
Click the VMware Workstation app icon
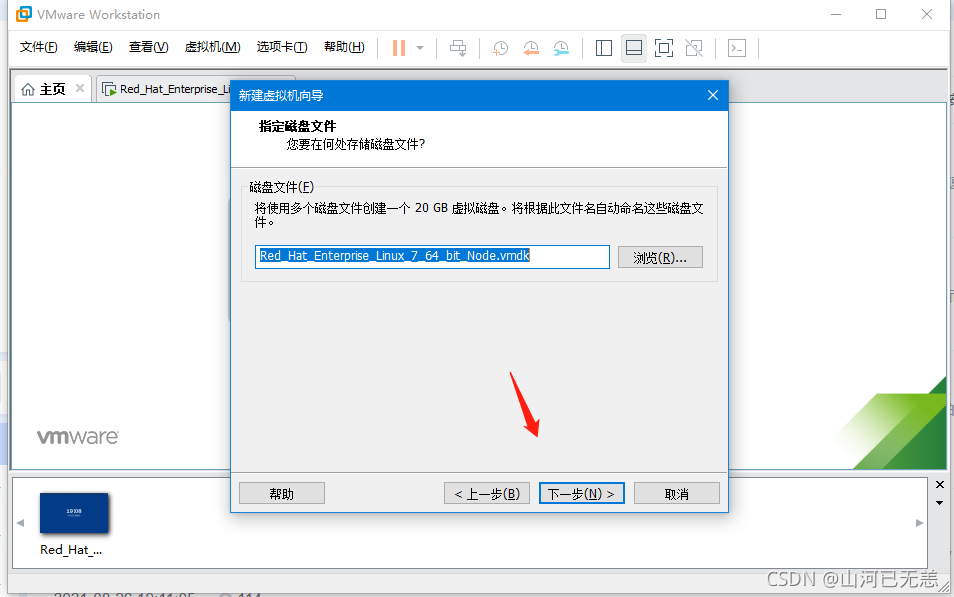point(24,14)
